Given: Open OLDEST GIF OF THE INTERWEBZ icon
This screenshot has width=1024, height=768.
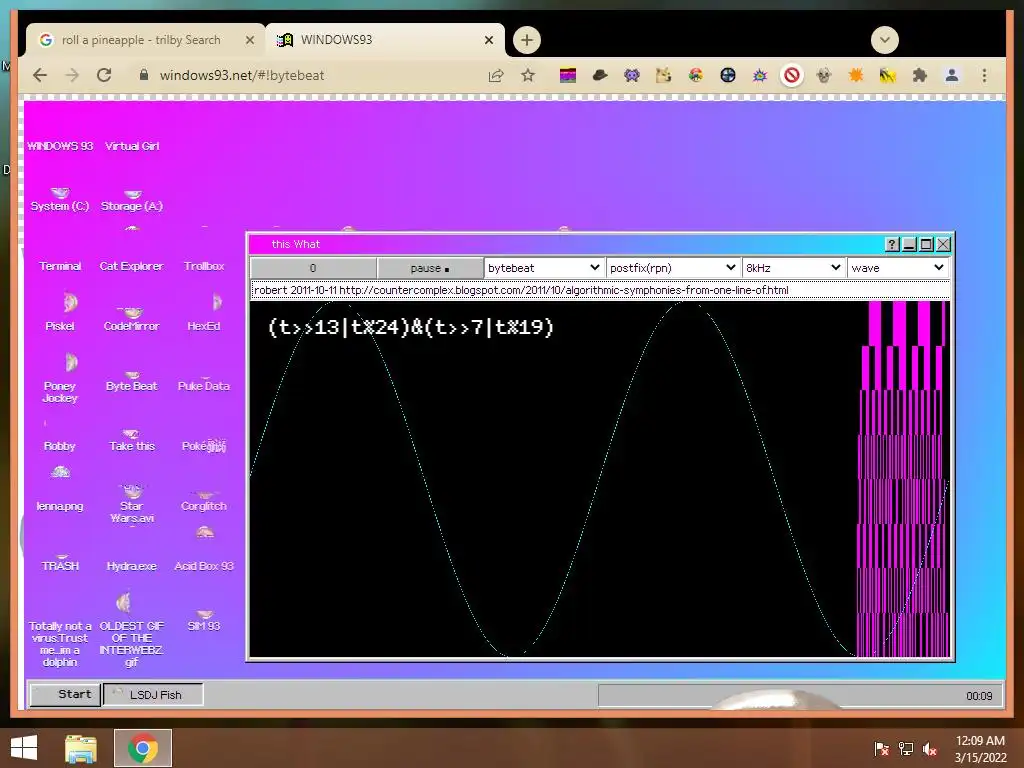Looking at the screenshot, I should click(131, 631).
